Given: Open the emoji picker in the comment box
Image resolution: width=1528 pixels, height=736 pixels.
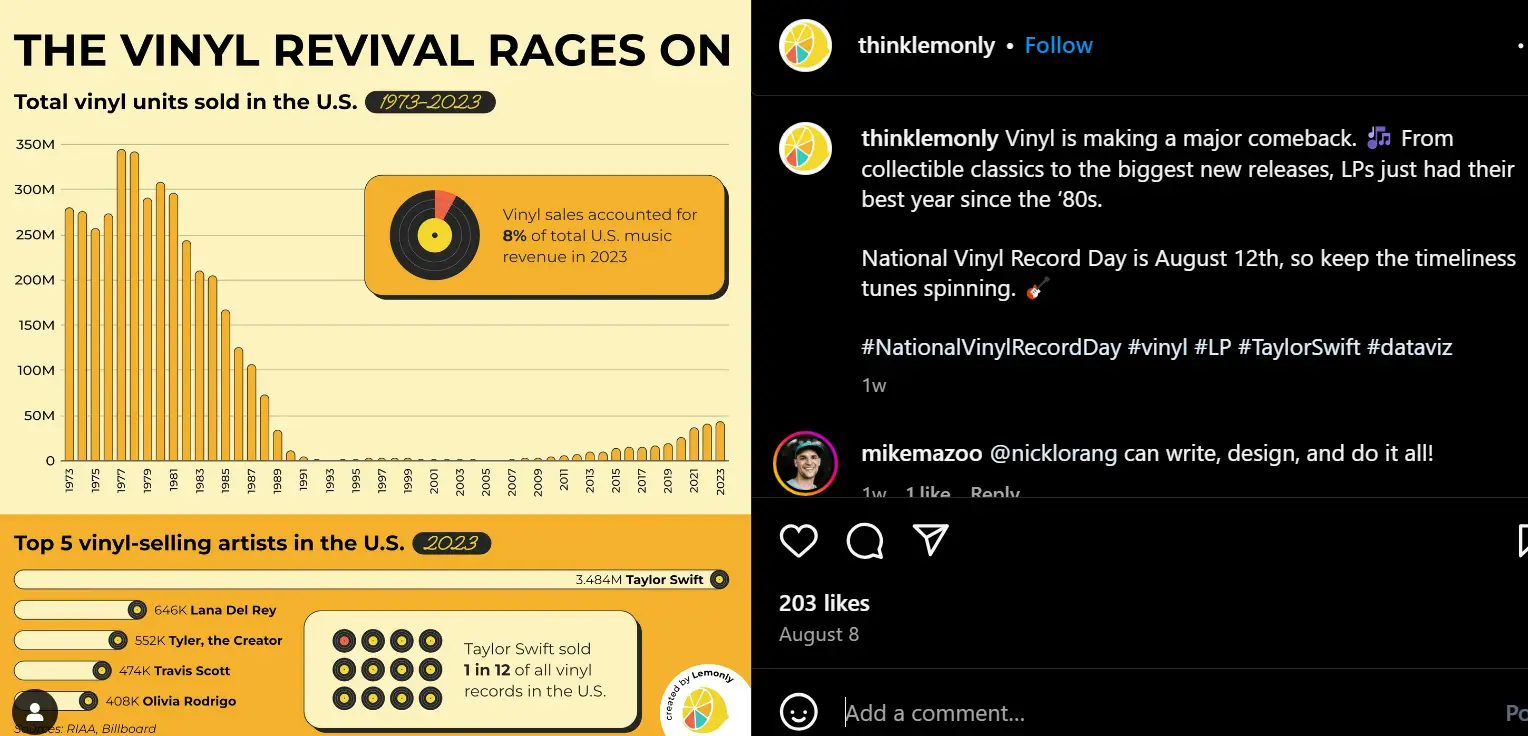Looking at the screenshot, I should tap(799, 712).
